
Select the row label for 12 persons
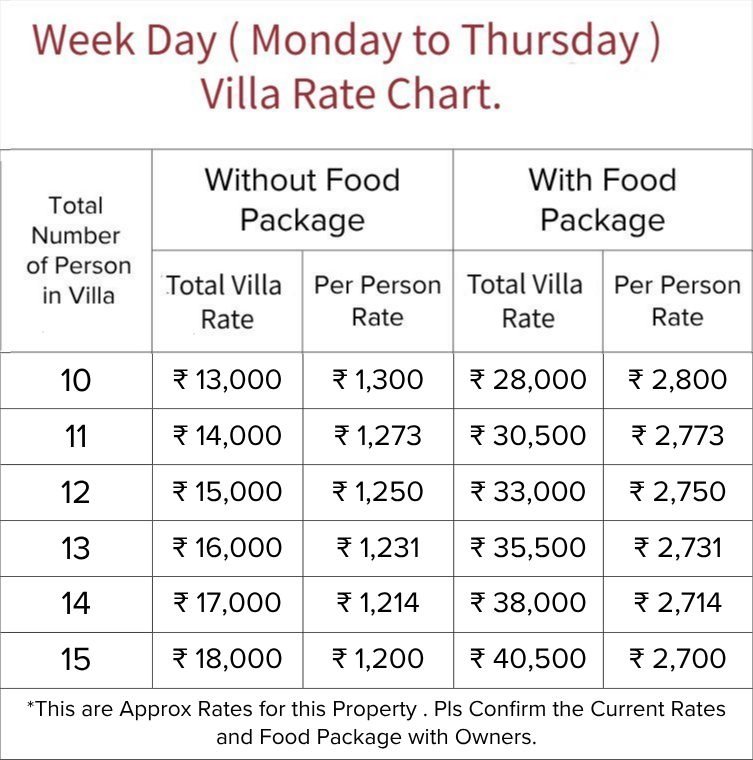[x=76, y=492]
